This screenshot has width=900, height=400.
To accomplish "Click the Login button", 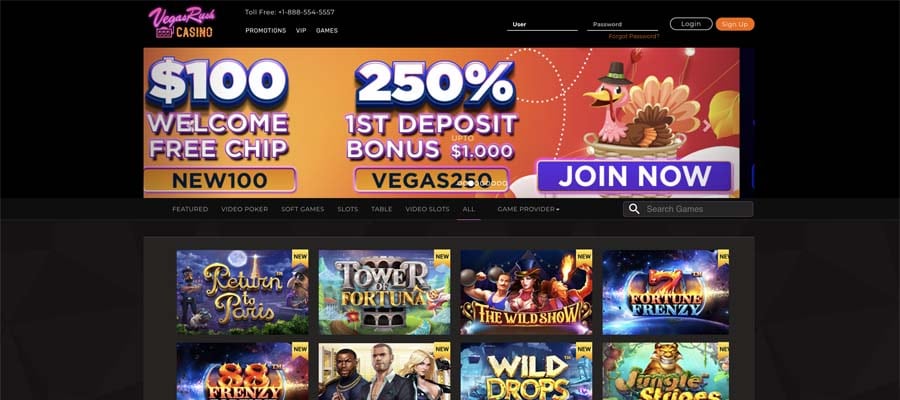I will point(691,24).
